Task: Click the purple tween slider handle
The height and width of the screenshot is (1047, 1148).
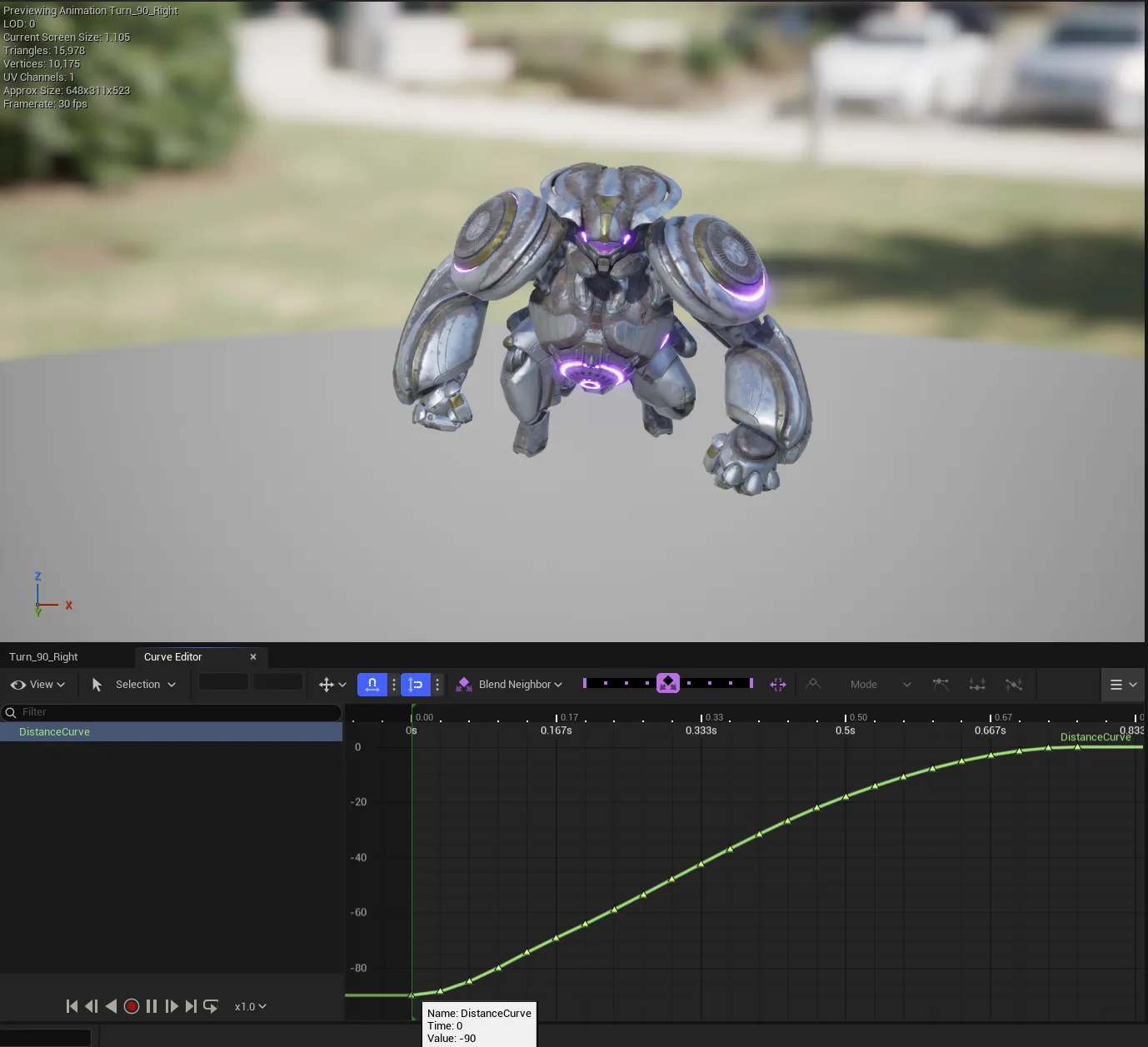Action: [x=668, y=684]
